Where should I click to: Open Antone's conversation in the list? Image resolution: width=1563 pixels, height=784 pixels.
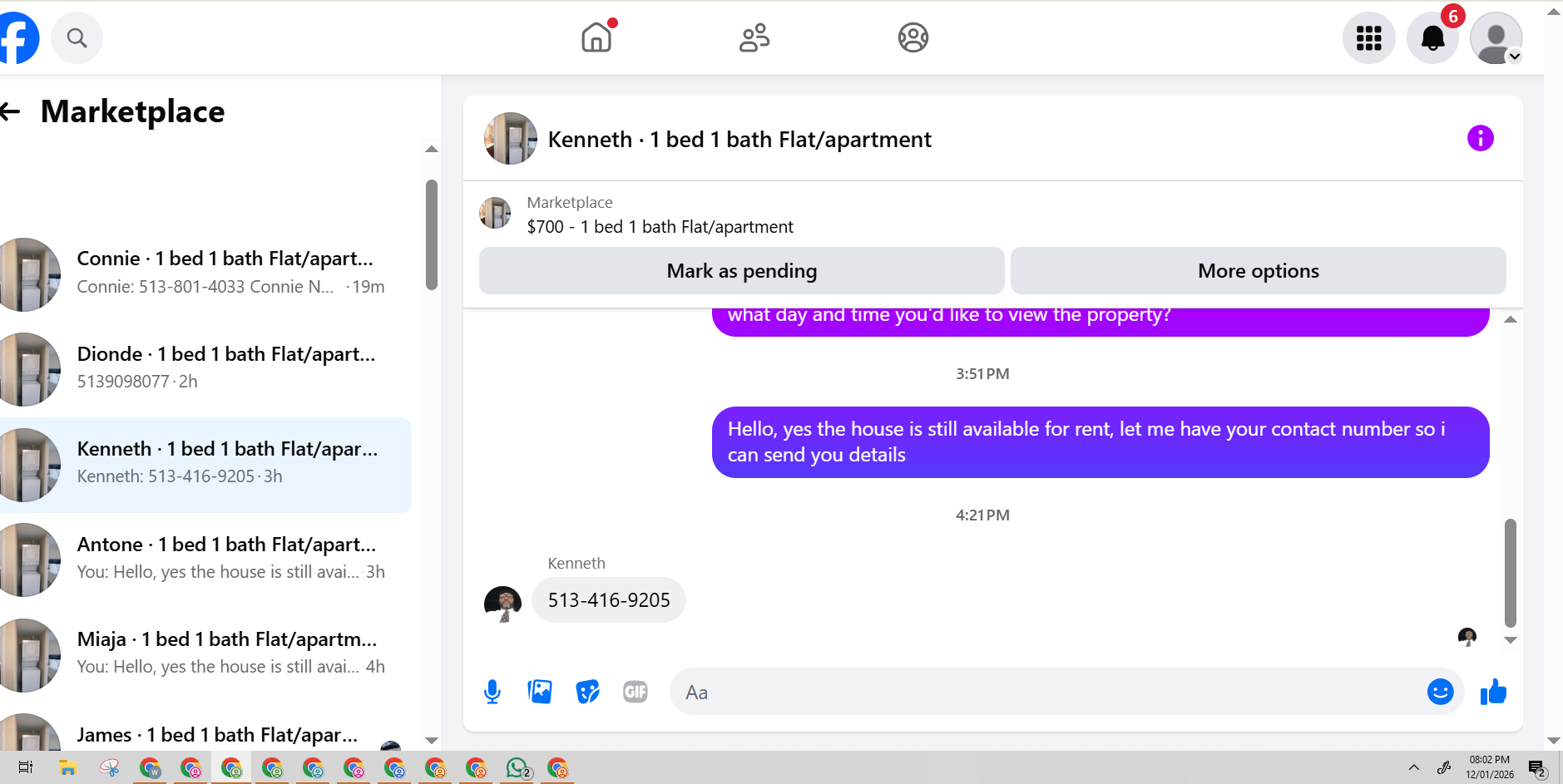[x=205, y=560]
